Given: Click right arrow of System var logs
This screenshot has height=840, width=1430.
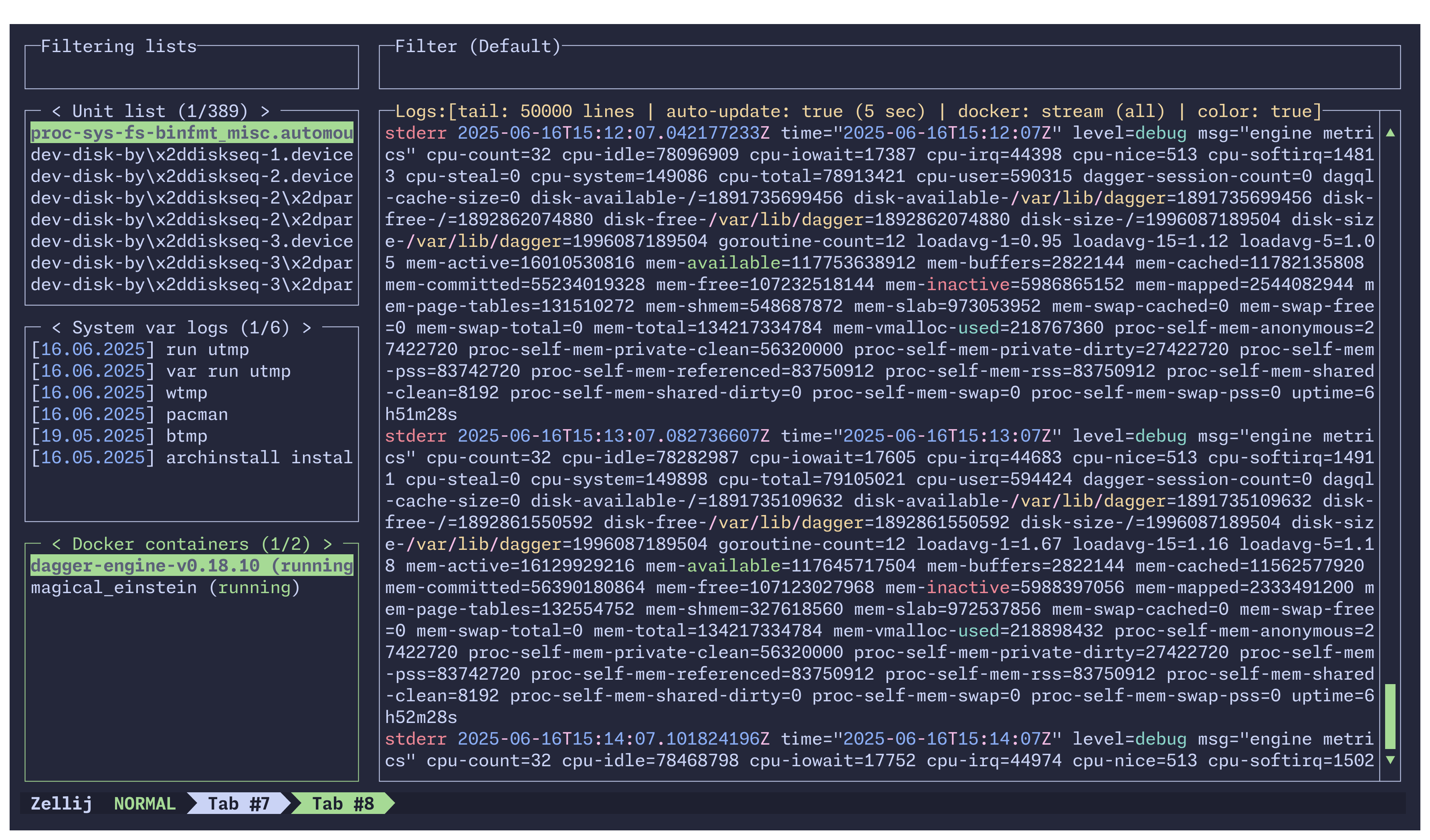Looking at the screenshot, I should click(x=307, y=328).
